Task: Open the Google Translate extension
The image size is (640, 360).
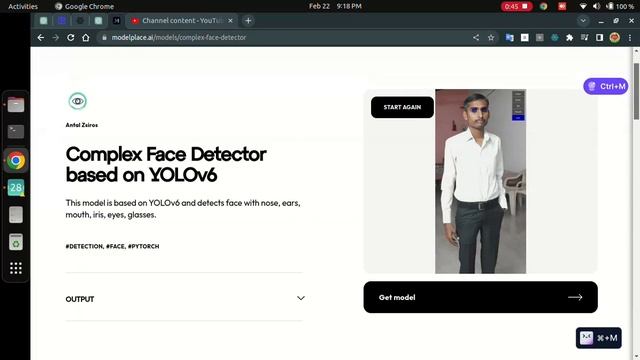Action: [509, 38]
